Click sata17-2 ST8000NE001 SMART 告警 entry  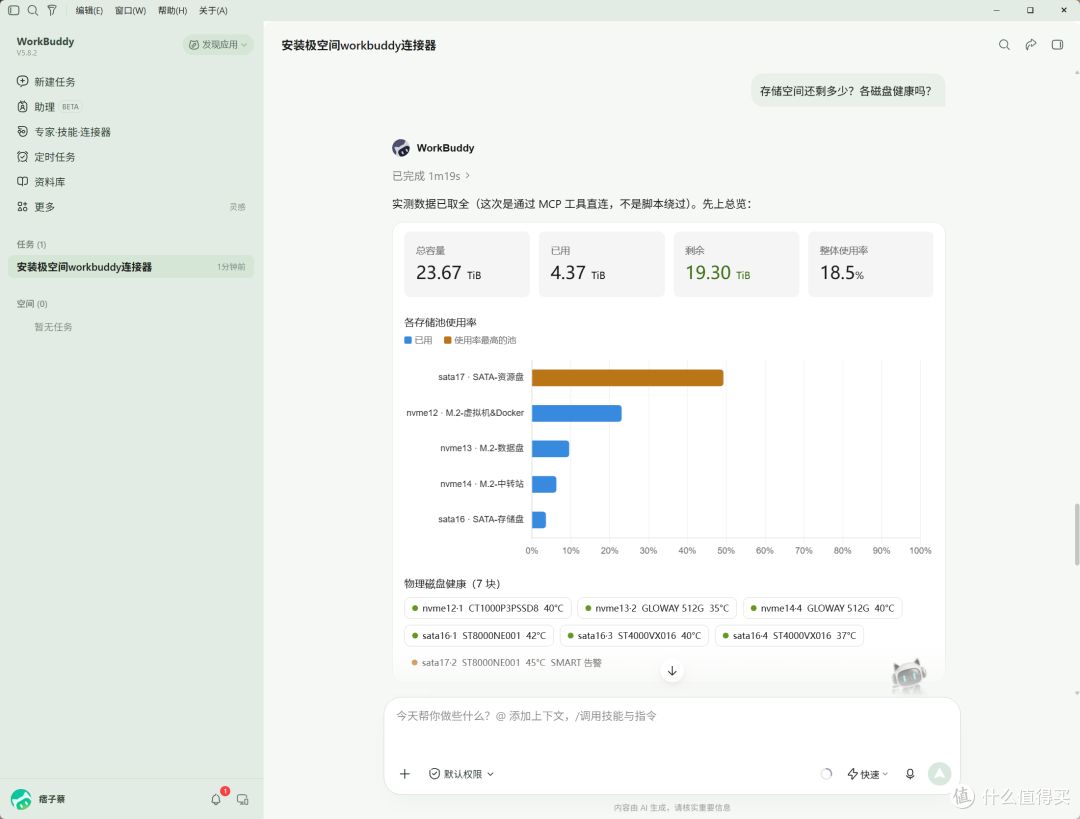tap(506, 663)
